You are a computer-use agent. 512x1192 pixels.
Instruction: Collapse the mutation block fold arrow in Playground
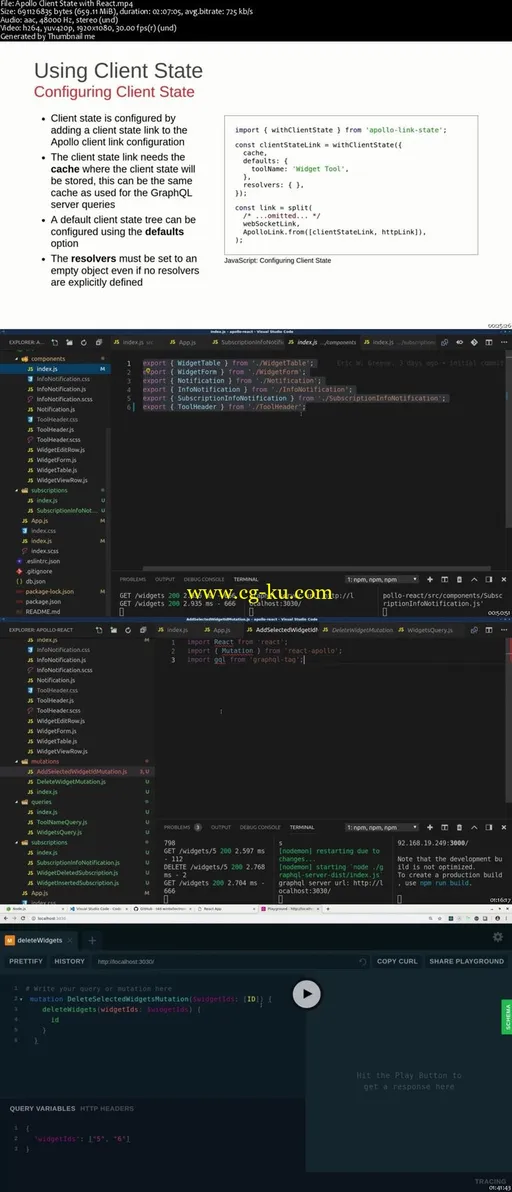(20, 998)
